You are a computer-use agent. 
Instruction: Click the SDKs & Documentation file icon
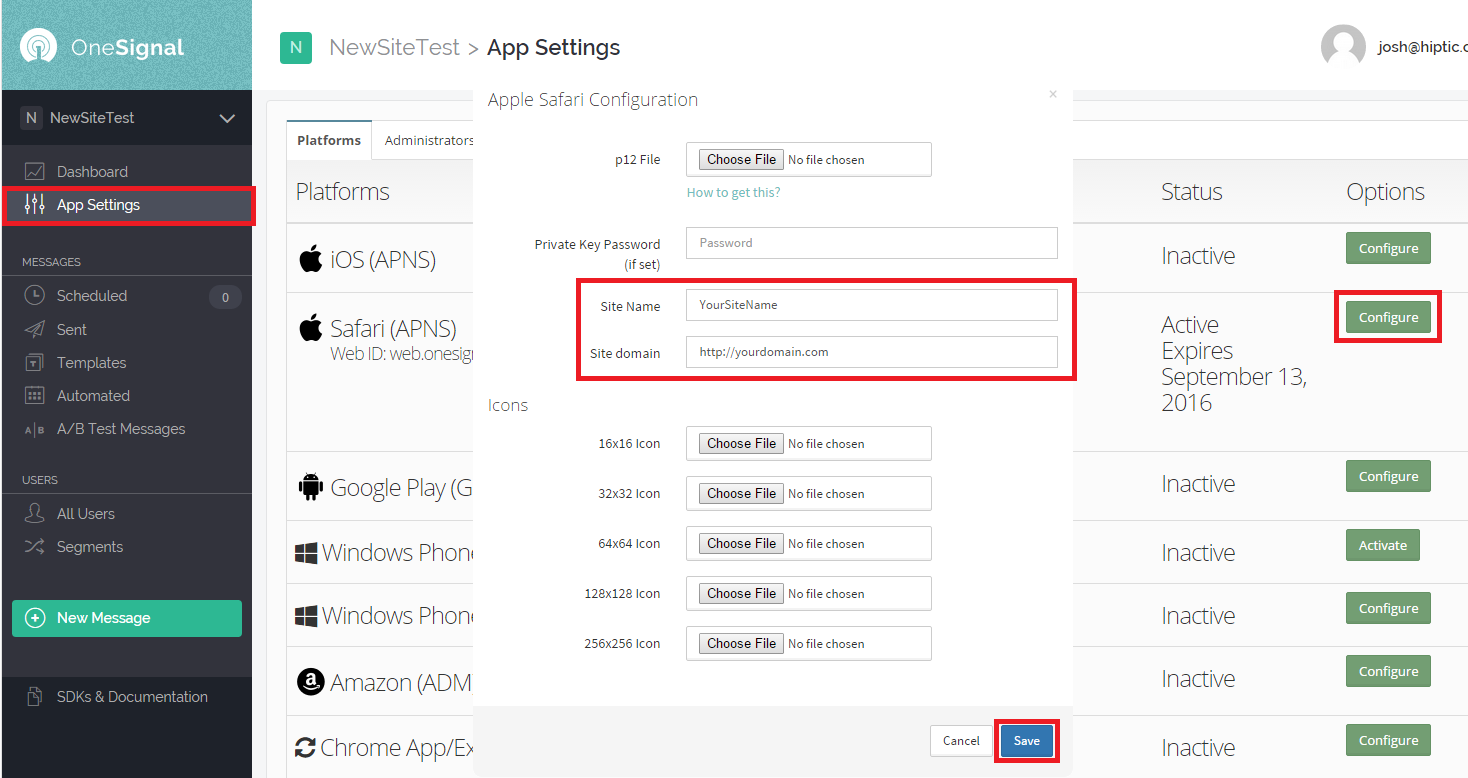click(35, 697)
